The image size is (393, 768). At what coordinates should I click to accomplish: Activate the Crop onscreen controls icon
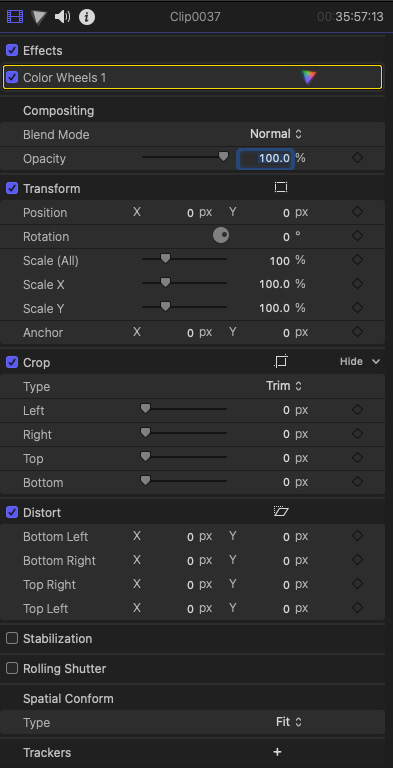tap(281, 362)
